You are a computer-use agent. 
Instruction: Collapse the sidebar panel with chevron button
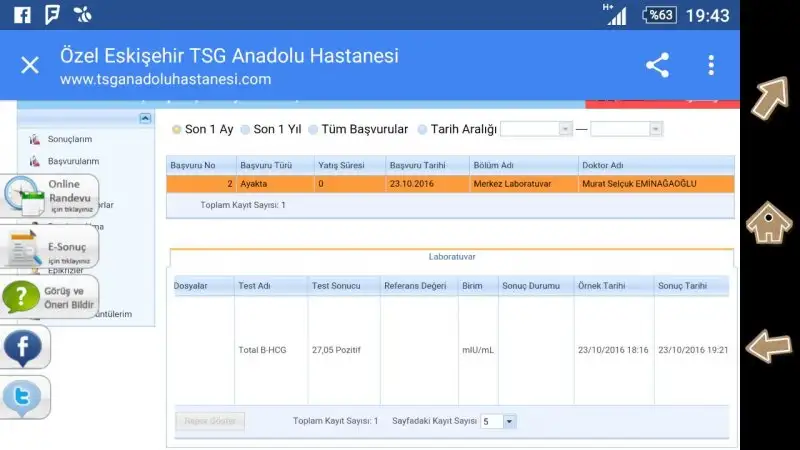pos(144,118)
